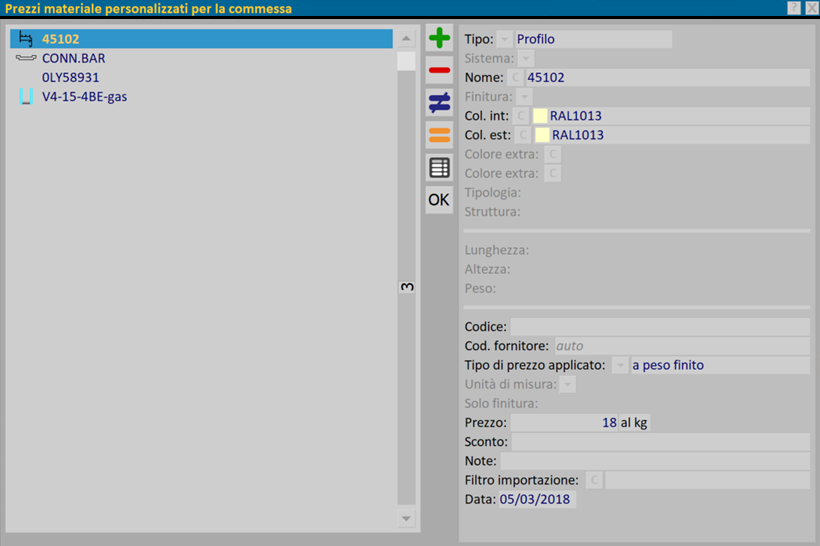The image size is (820, 546).
Task: Open the Tipo dropdown arrow
Action: click(x=505, y=40)
